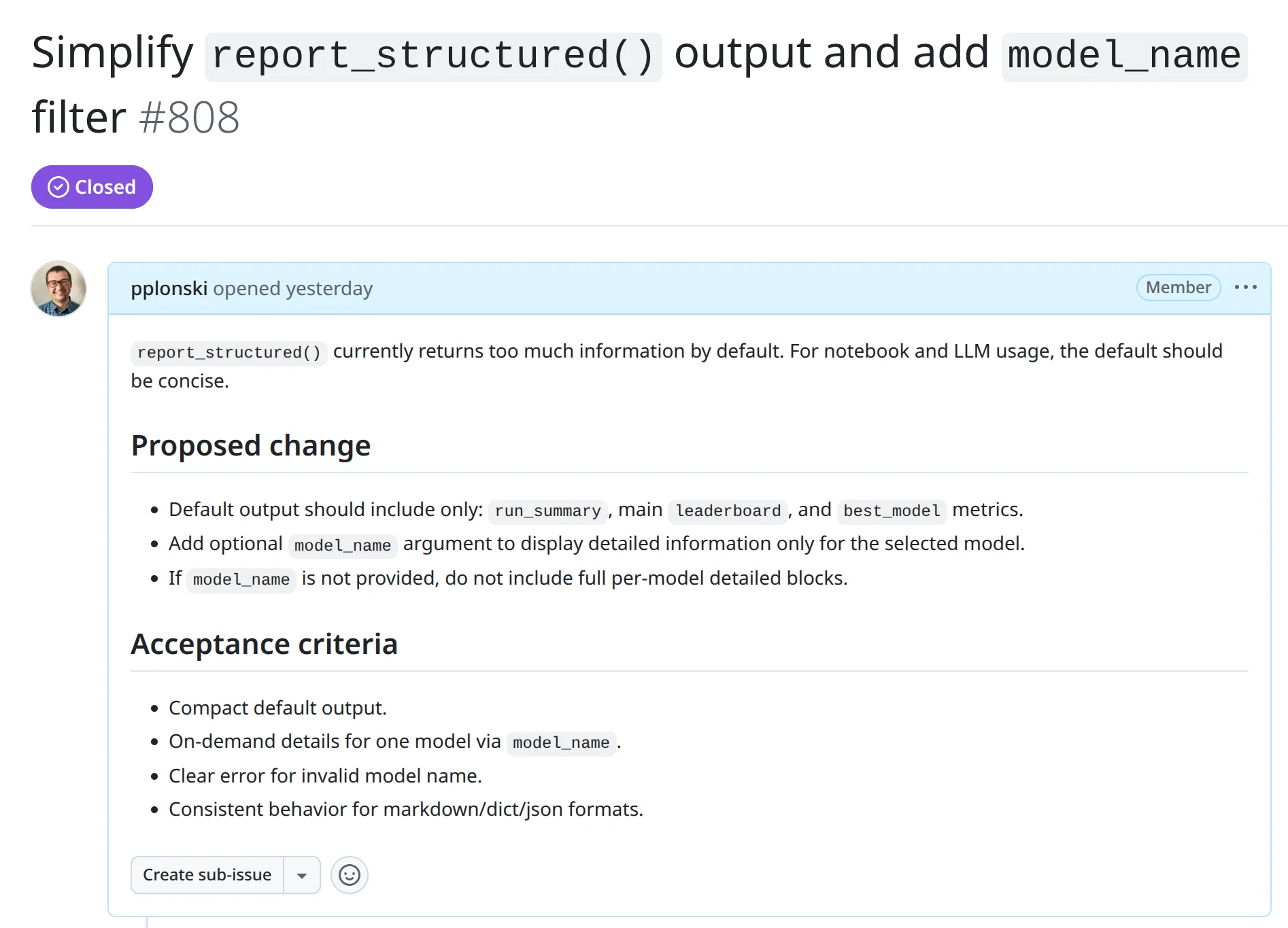Click the check-circle icon in Closed badge
The image size is (1288, 928).
pos(58,187)
